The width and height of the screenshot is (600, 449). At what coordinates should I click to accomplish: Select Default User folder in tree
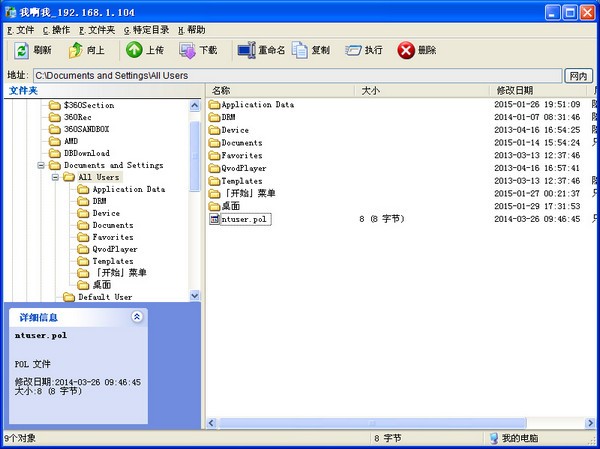[x=98, y=297]
